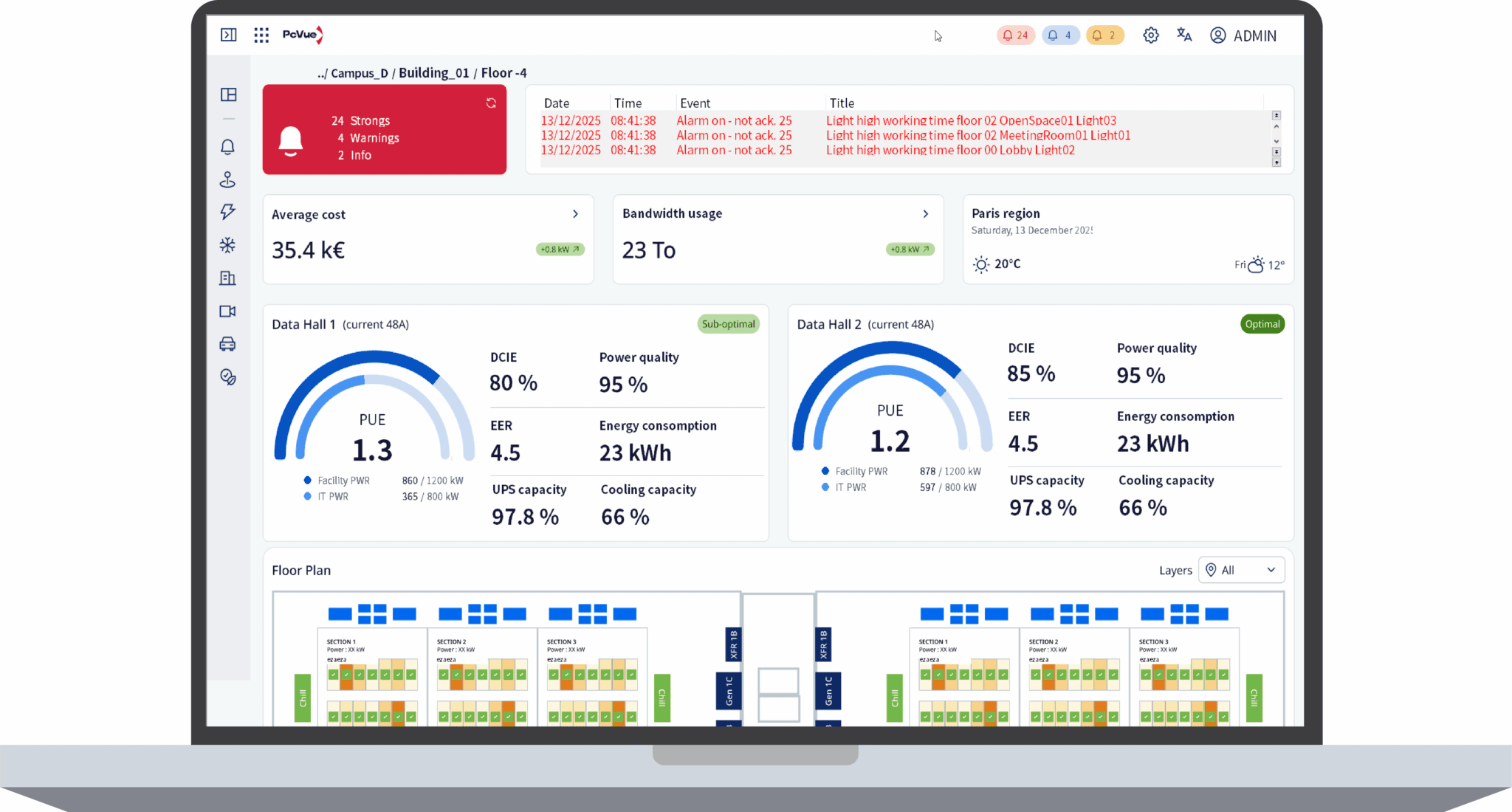
Task: Open the video camera surveillance icon
Action: (227, 312)
